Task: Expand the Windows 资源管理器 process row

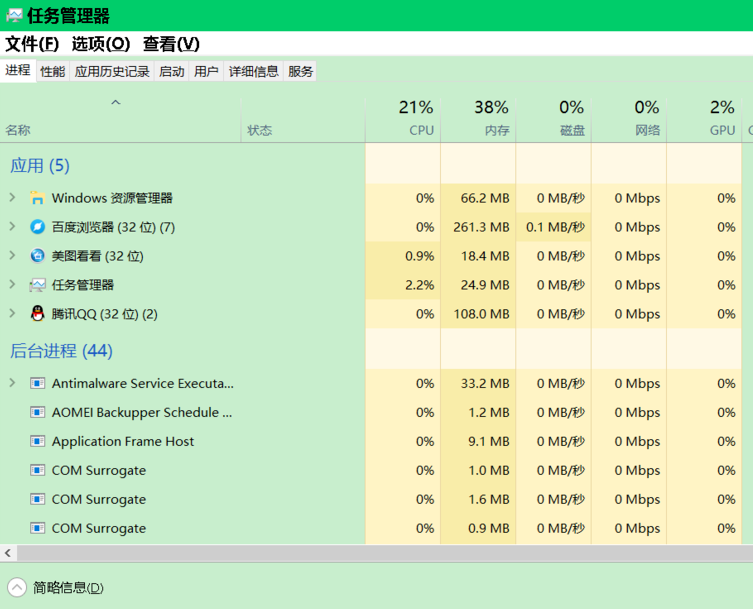Action: [x=12, y=198]
